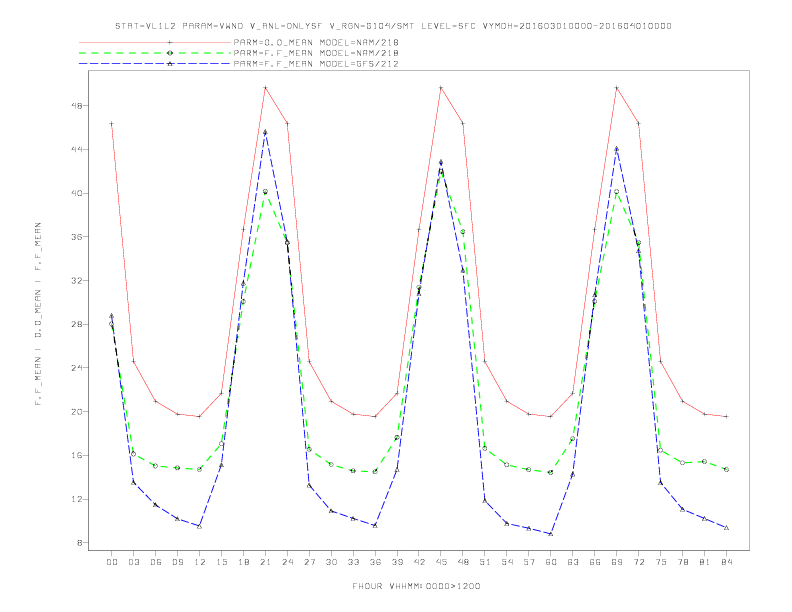Click green NAM circle marker at hour 81
Viewport: 792px width, 612px height.
(x=705, y=462)
